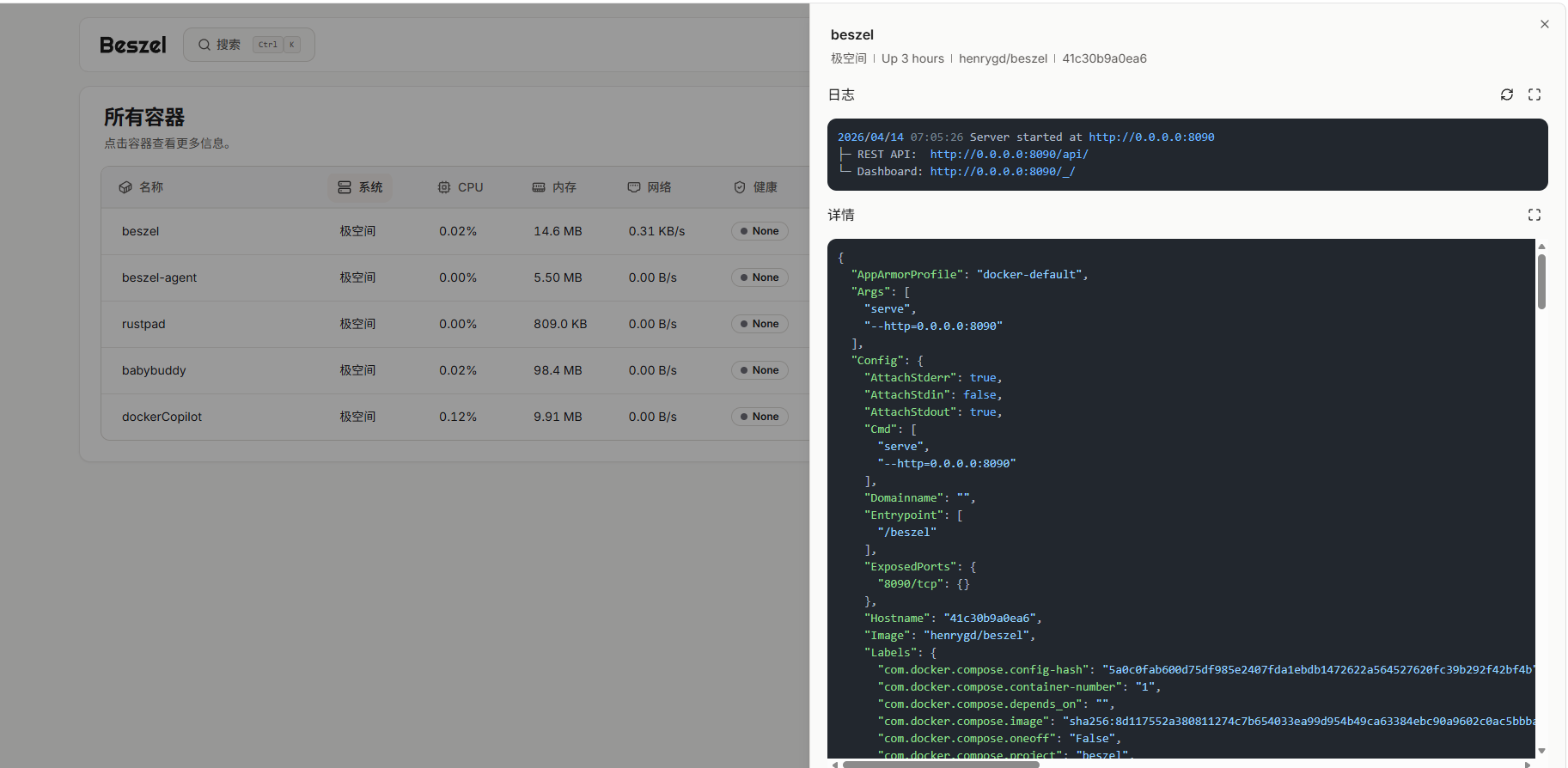Open the dockerCopilot container row
This screenshot has height=768, width=1568.
tap(162, 417)
